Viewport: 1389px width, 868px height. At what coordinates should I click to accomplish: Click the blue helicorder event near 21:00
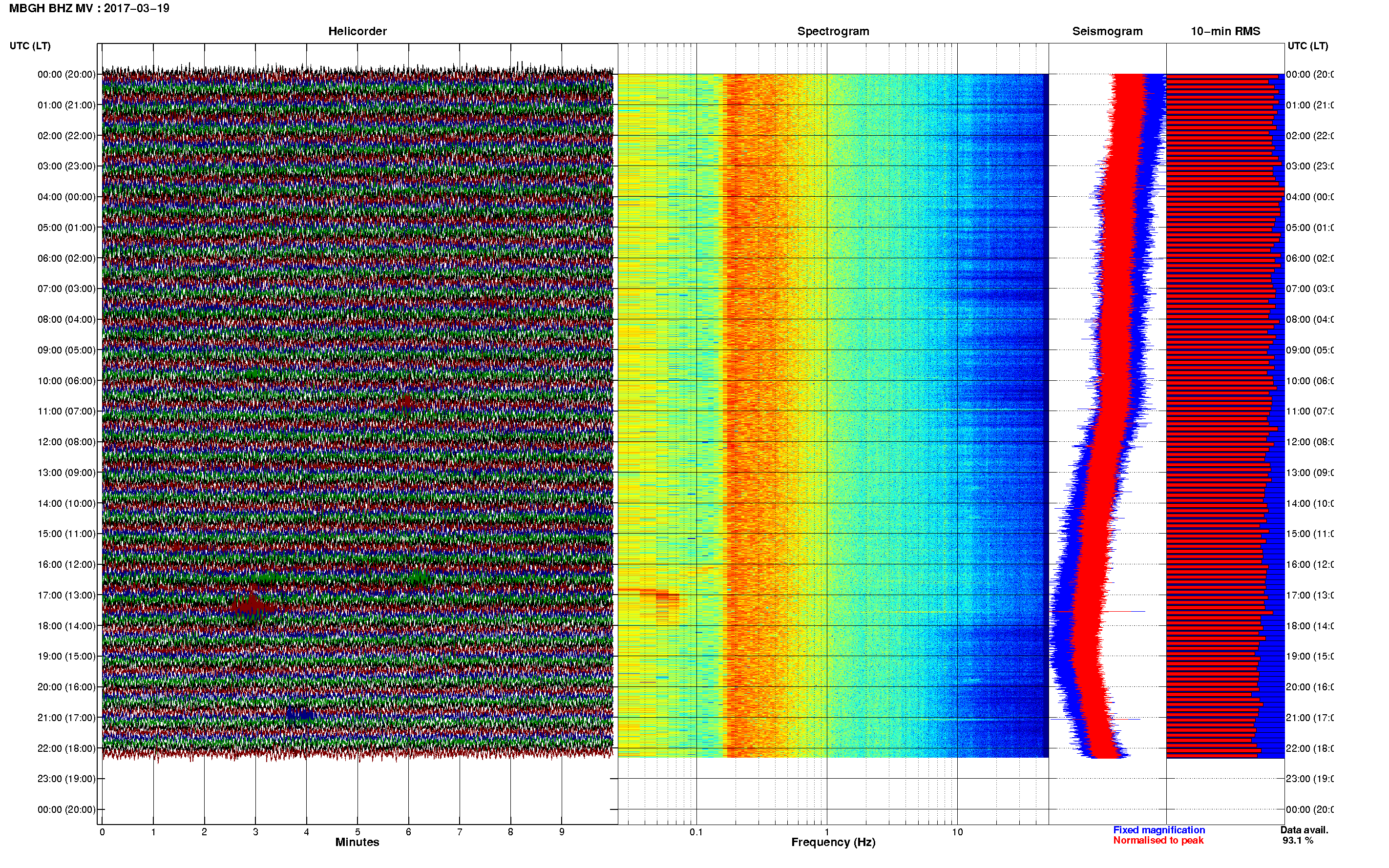coord(300,714)
